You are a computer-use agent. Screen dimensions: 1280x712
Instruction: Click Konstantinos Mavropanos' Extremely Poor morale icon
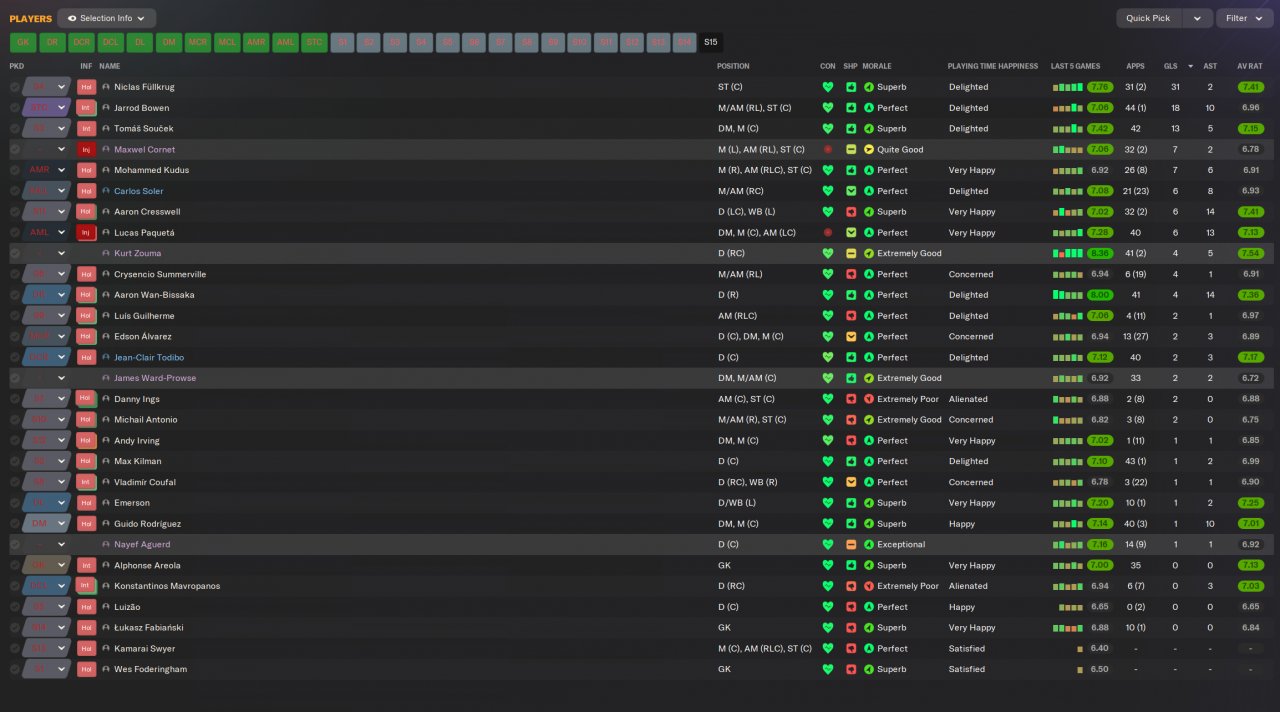(x=869, y=586)
